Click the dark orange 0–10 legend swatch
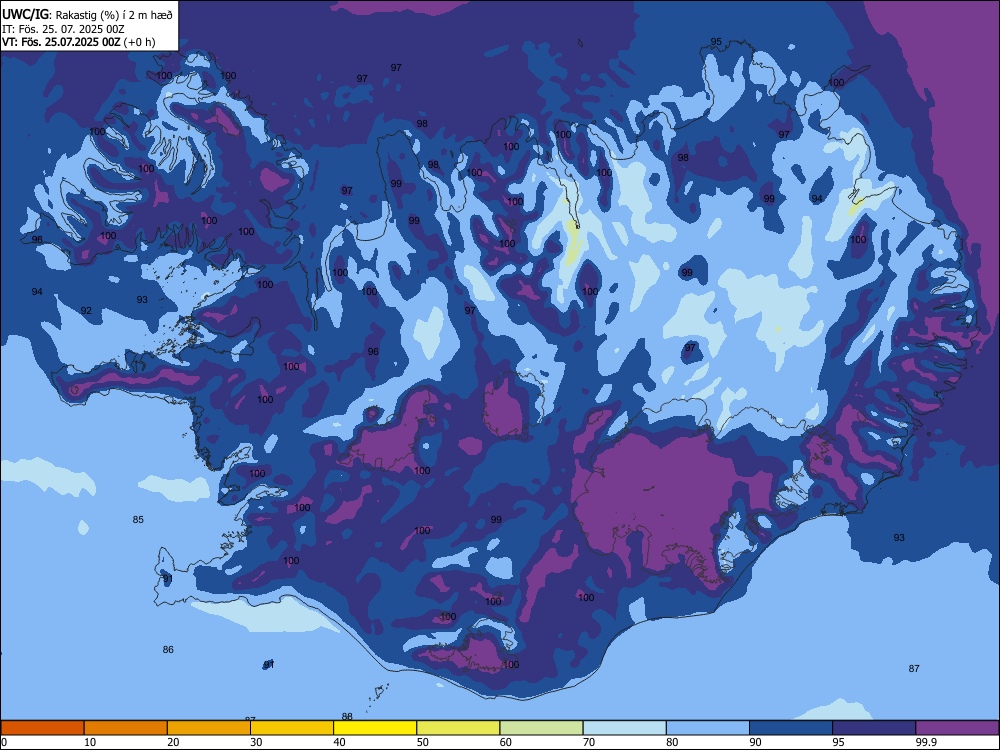The height and width of the screenshot is (750, 1000). click(42, 728)
